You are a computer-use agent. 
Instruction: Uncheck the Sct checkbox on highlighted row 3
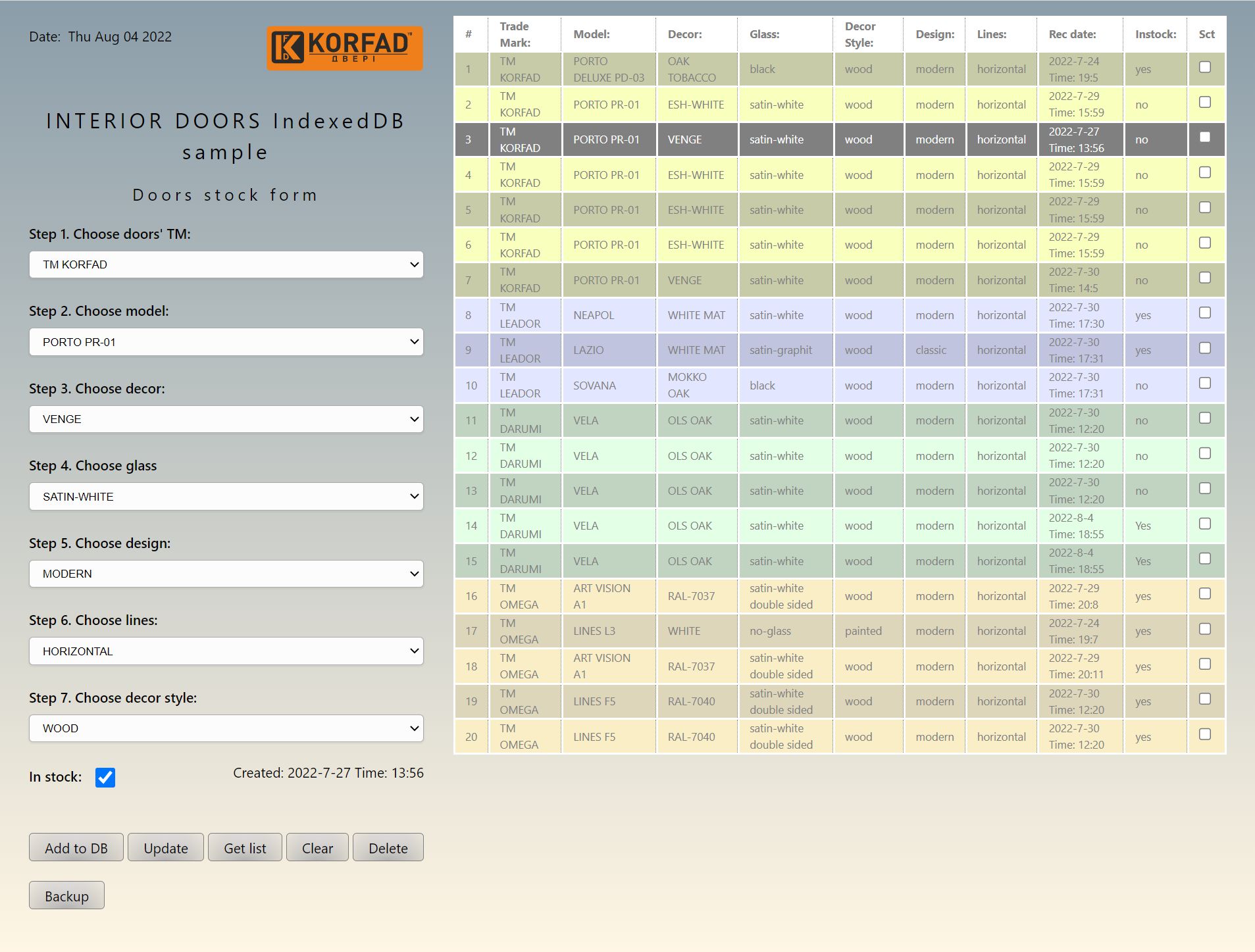[1205, 137]
